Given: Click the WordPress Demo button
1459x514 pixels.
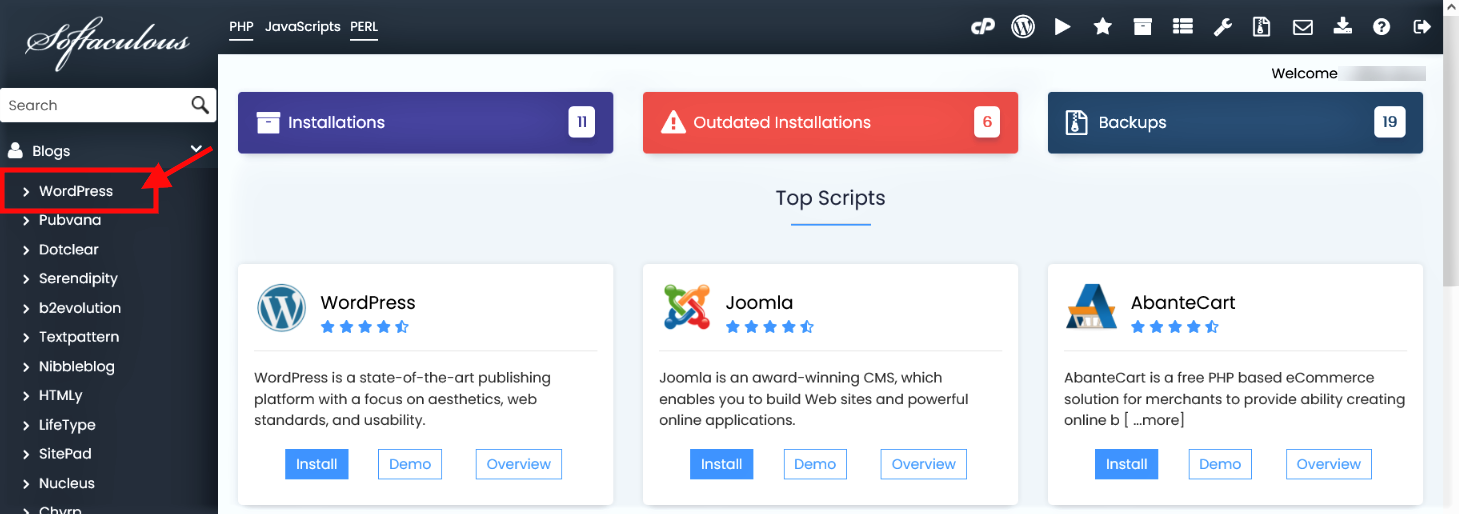Looking at the screenshot, I should click(410, 464).
